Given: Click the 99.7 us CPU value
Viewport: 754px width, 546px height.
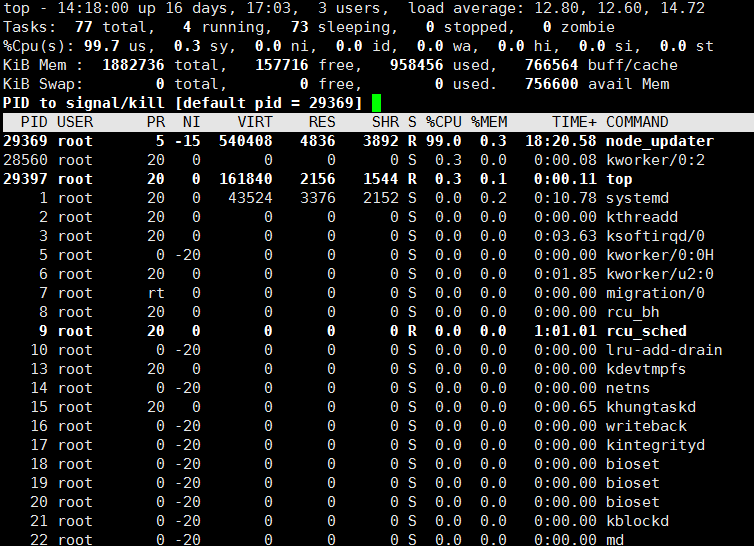Looking at the screenshot, I should [101, 46].
